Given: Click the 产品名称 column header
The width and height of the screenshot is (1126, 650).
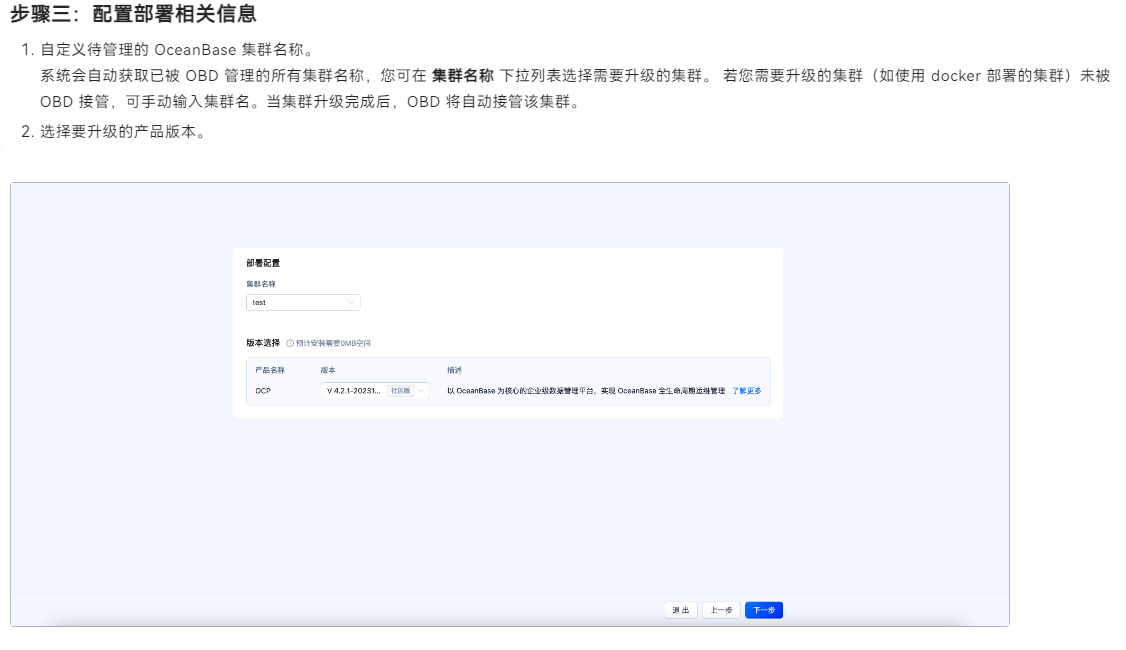Looking at the screenshot, I should (270, 370).
